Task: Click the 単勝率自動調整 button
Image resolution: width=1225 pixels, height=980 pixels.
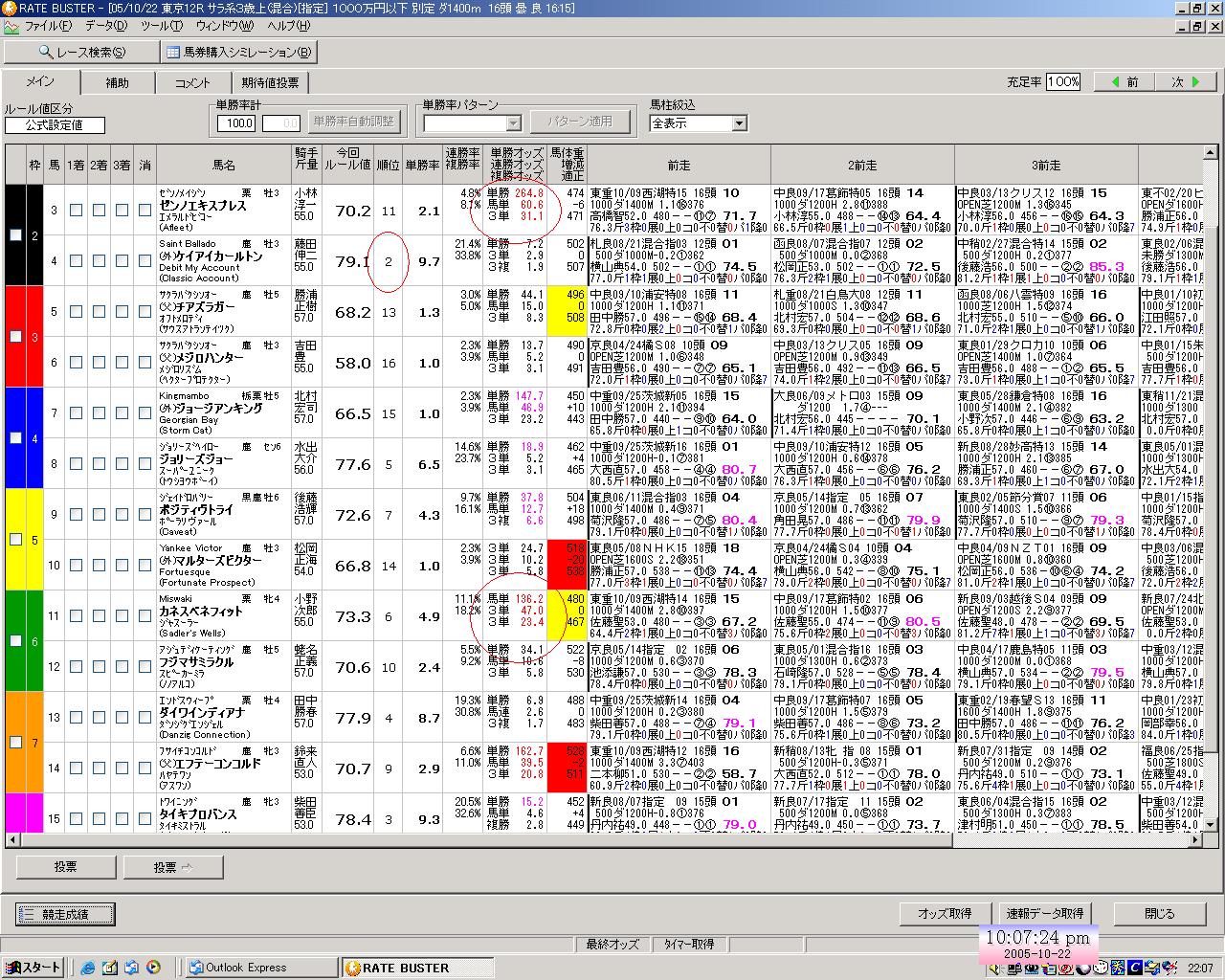Action: [x=352, y=122]
